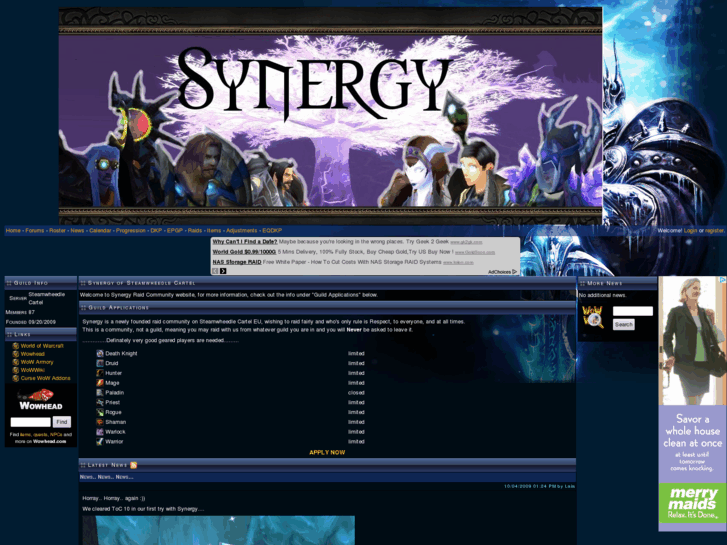Viewport: 727px width, 545px height.
Task: Click the Merry Maids banner ad
Action: point(692,404)
